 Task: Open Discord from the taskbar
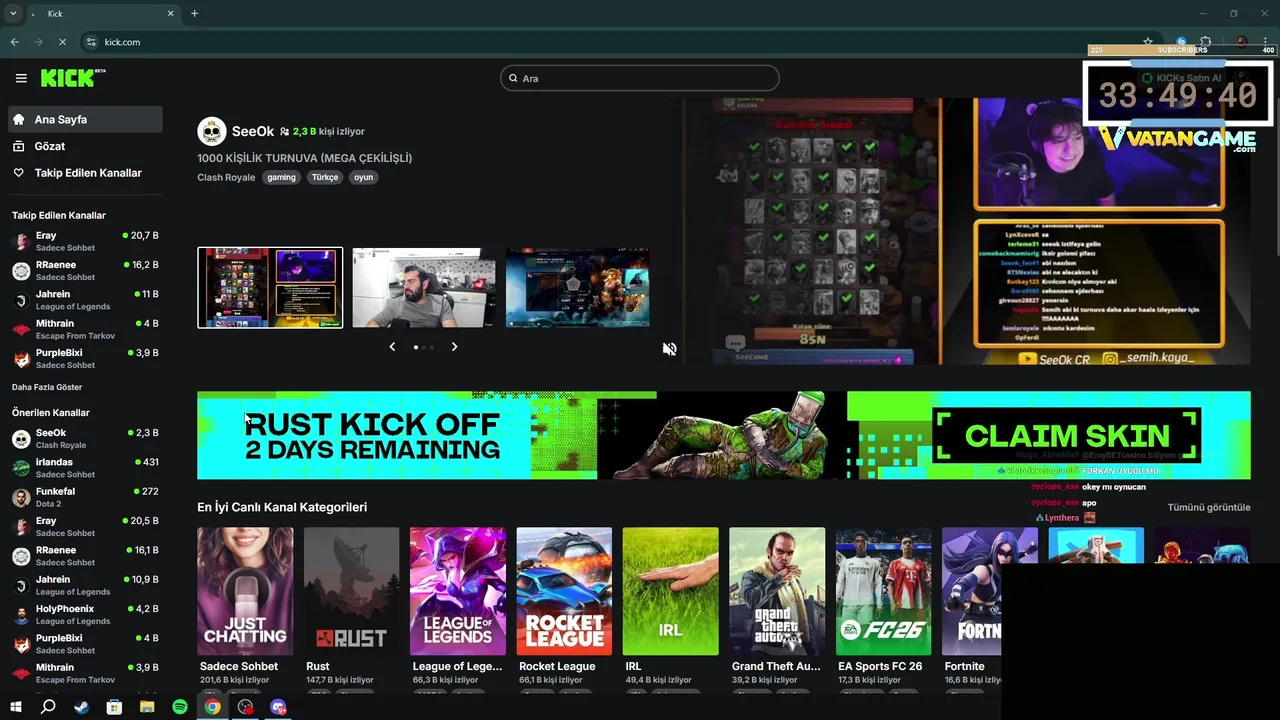click(278, 707)
